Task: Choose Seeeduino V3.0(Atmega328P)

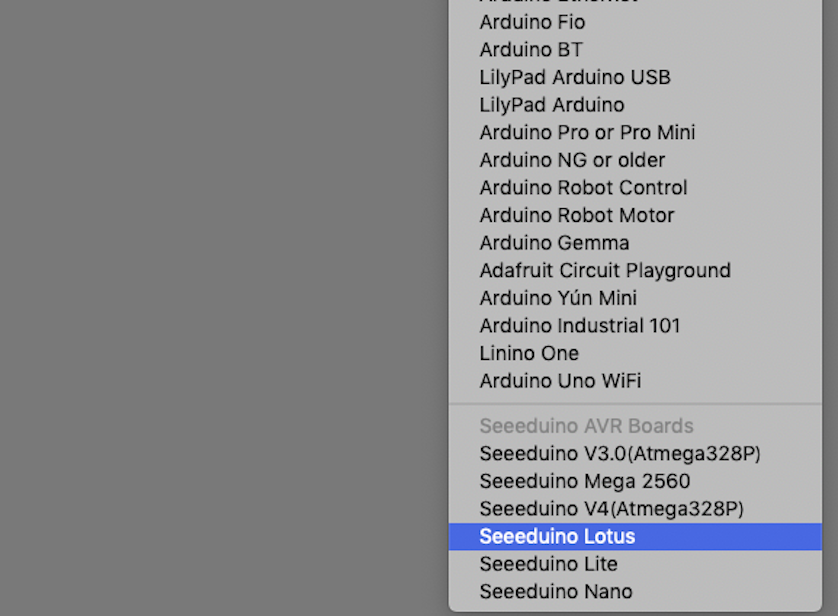Action: point(620,454)
